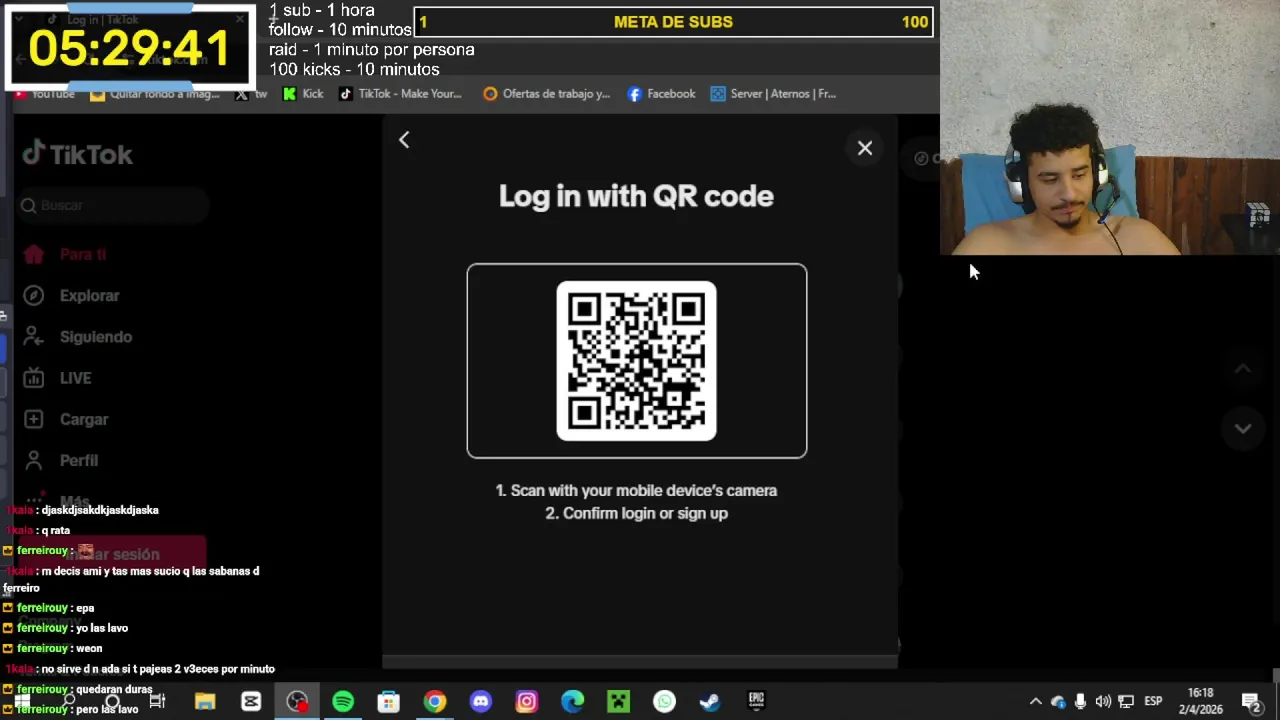
Task: Open the Para ti feed
Action: pos(82,254)
